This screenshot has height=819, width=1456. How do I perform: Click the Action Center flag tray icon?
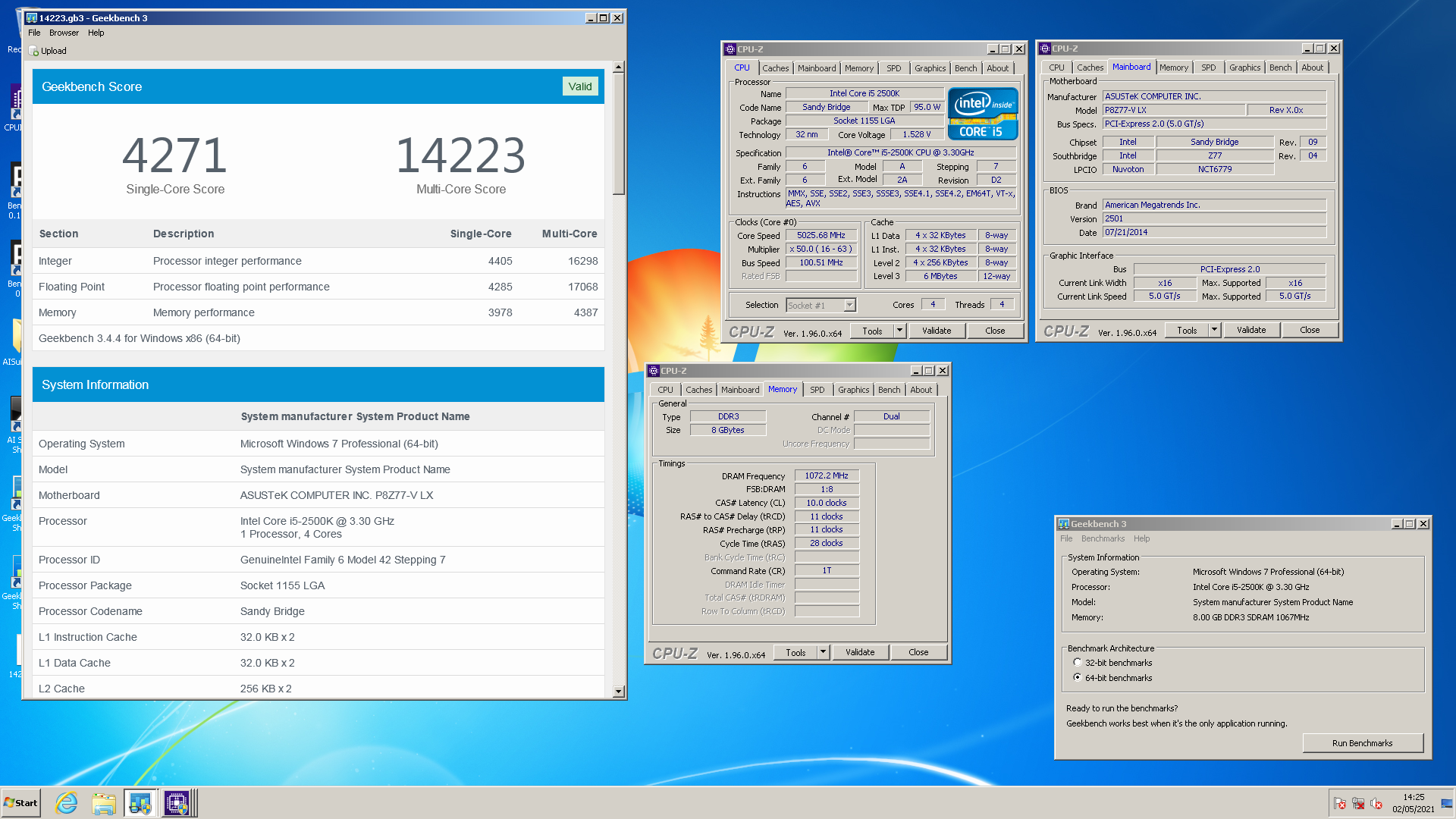point(1340,804)
